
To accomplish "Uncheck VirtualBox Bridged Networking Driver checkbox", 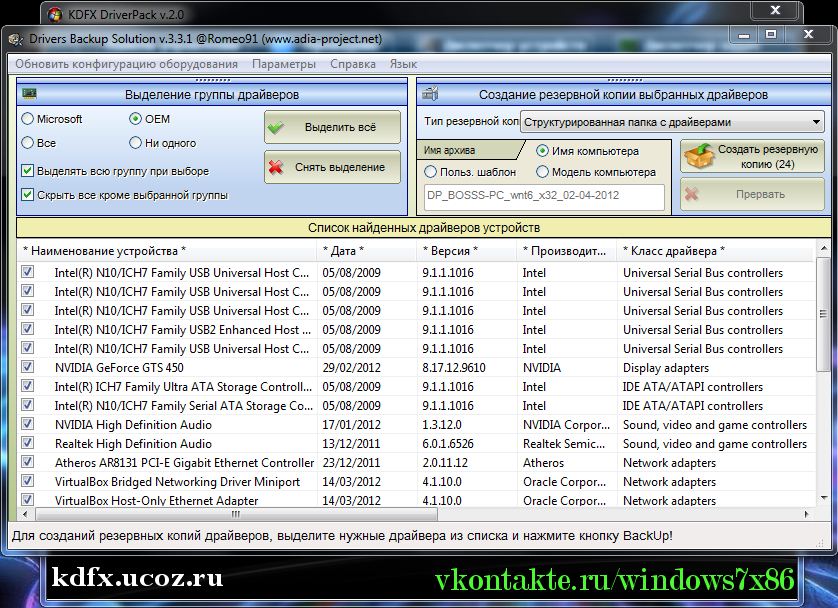I will (x=27, y=481).
